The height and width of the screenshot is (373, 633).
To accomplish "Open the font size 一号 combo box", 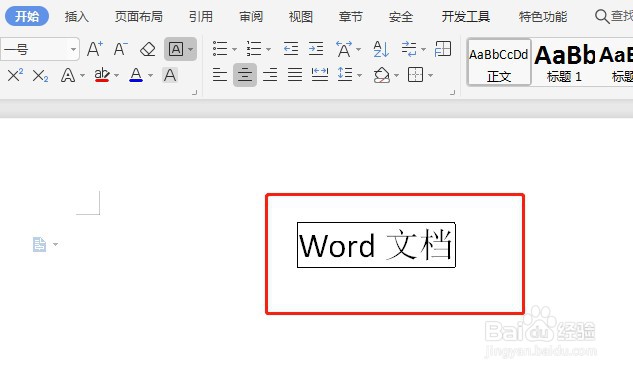I will [40, 49].
